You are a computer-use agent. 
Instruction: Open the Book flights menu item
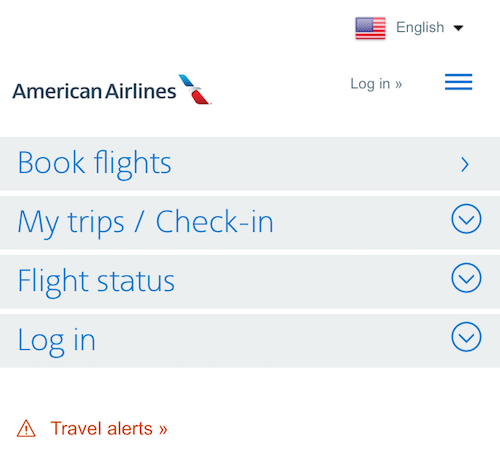[250, 163]
